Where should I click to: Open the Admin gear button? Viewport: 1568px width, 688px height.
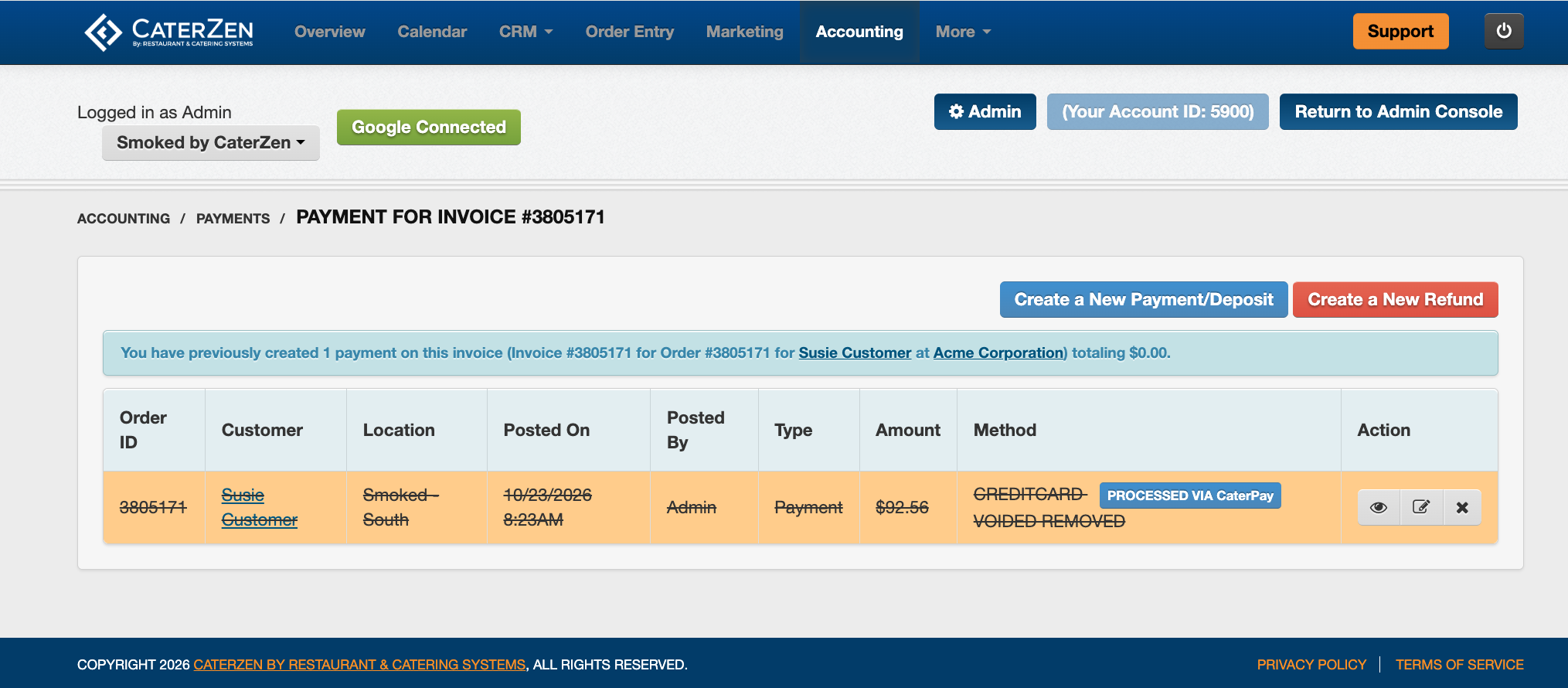[985, 111]
